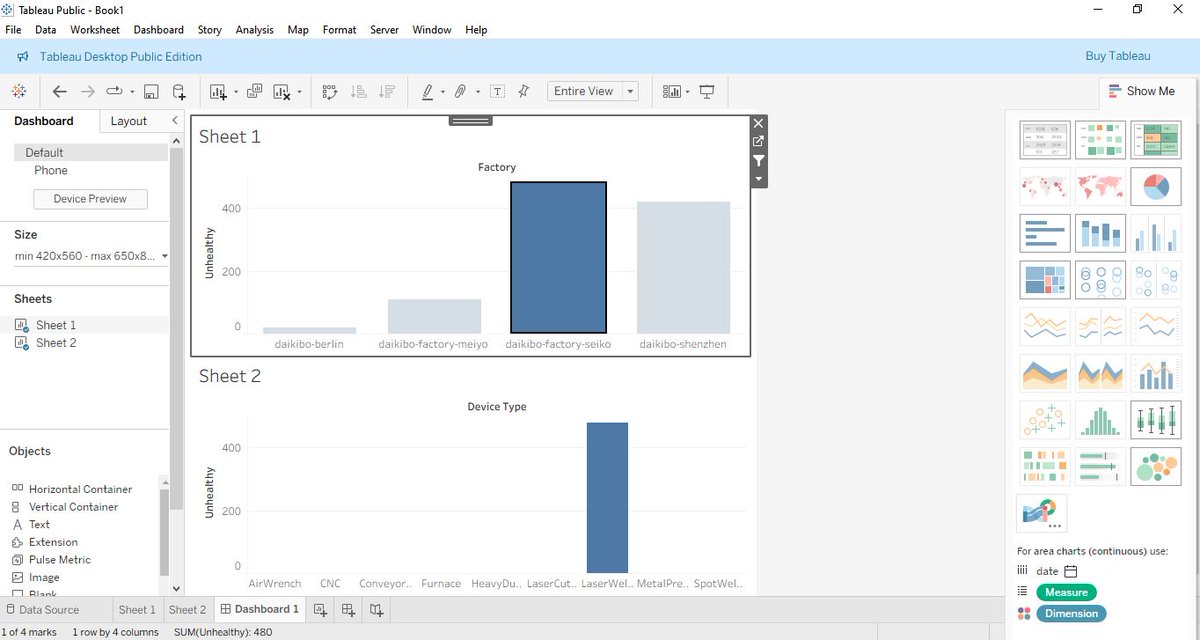Click the left pane vertical scrollbar

tap(176, 330)
